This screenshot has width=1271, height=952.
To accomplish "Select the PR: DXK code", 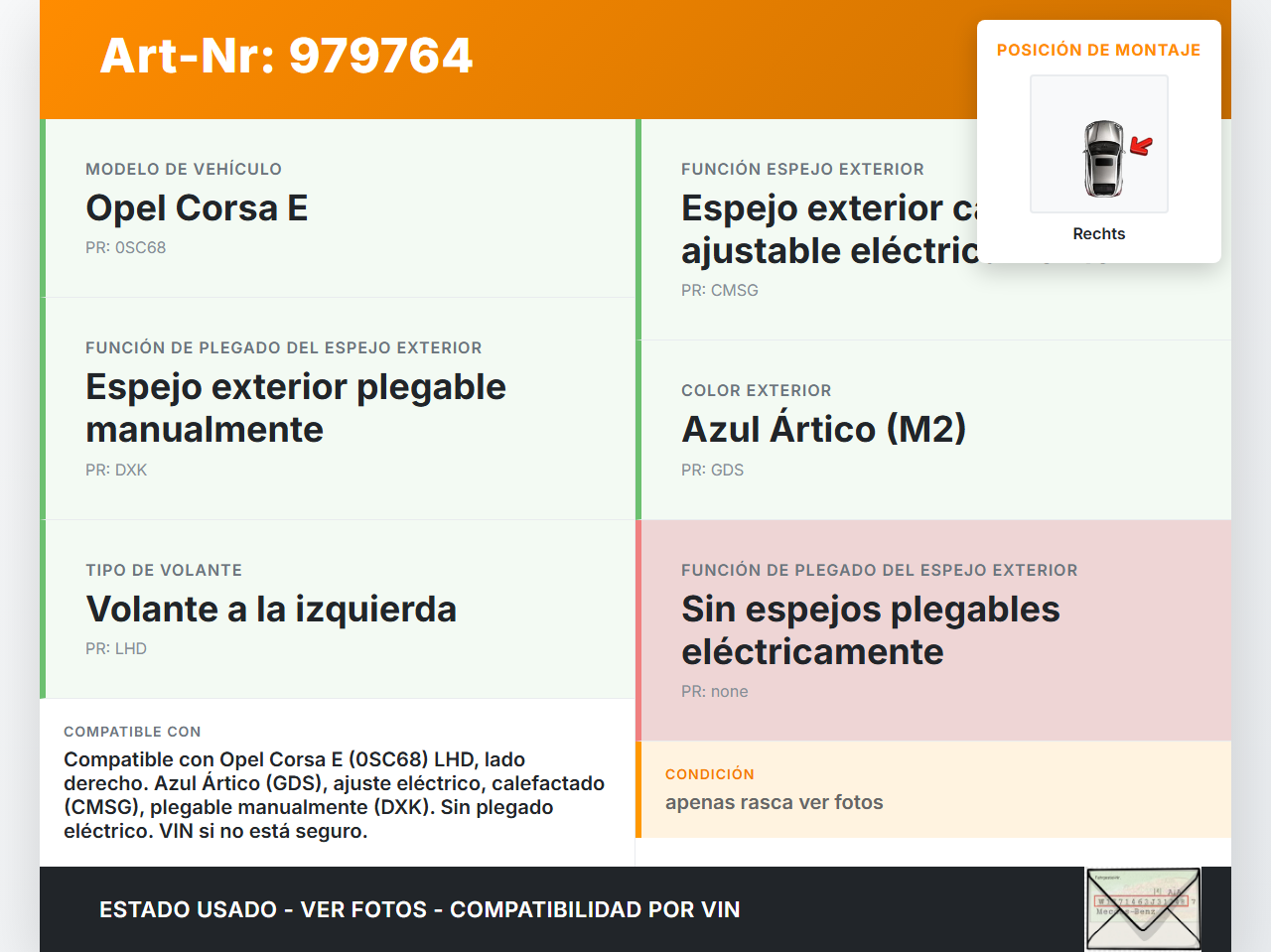I will tap(116, 471).
